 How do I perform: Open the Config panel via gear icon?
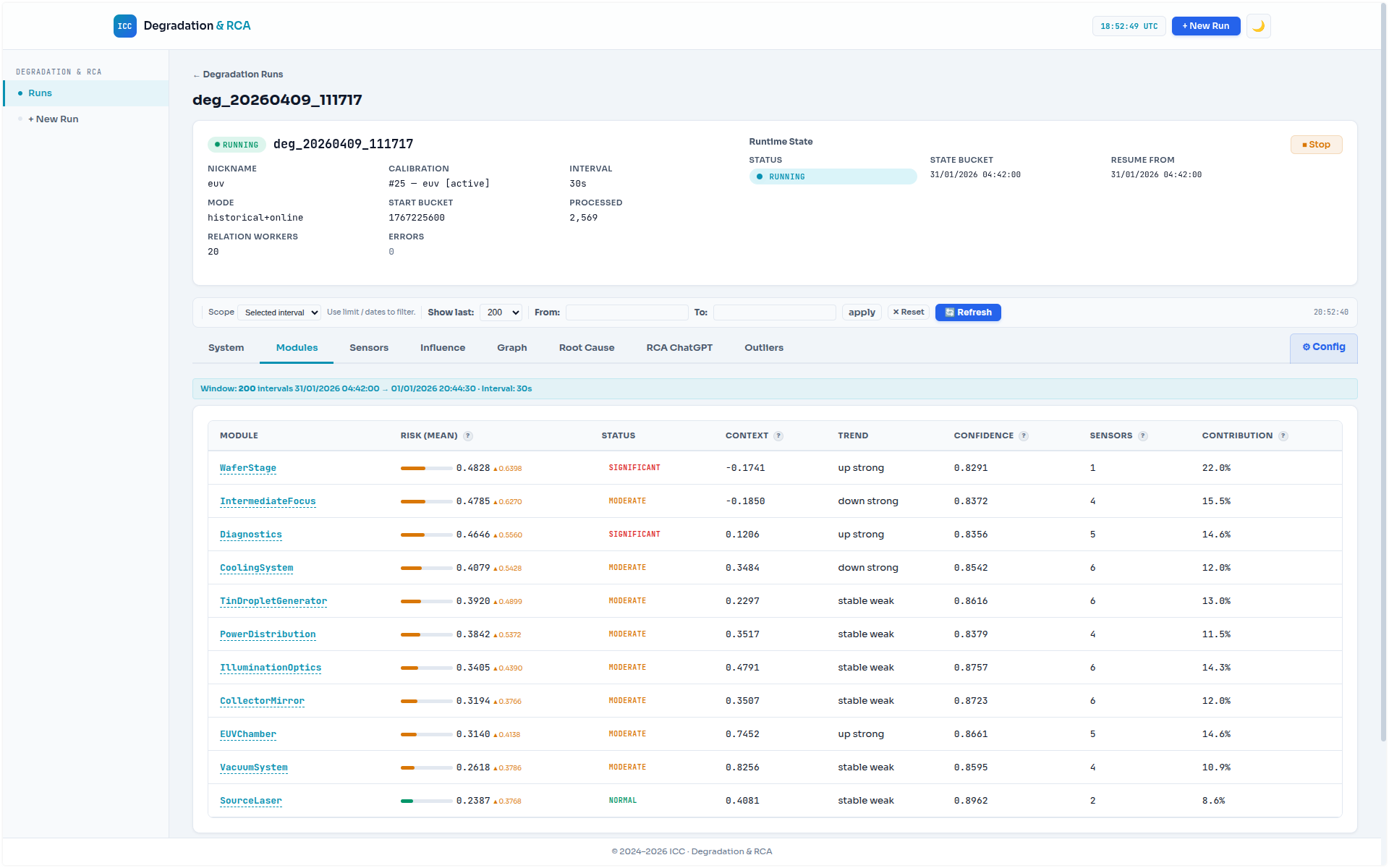[x=1323, y=347]
